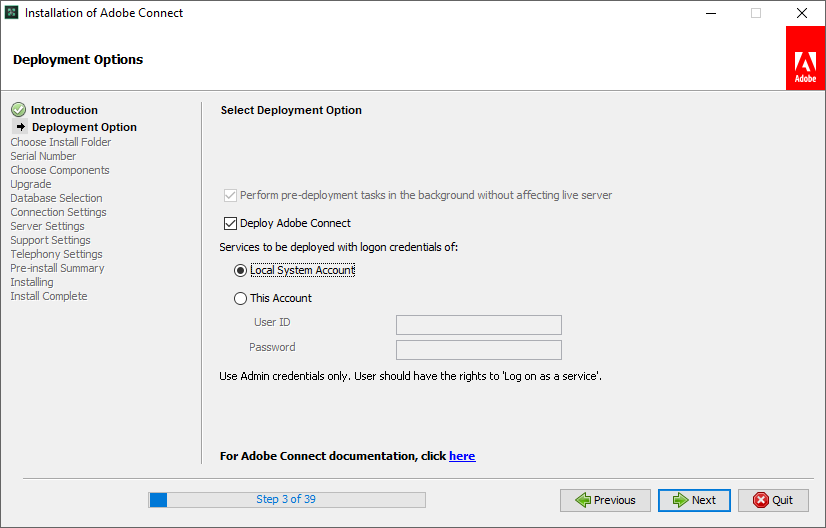Click the green checkmark beside Introduction
The height and width of the screenshot is (528, 826).
18,110
